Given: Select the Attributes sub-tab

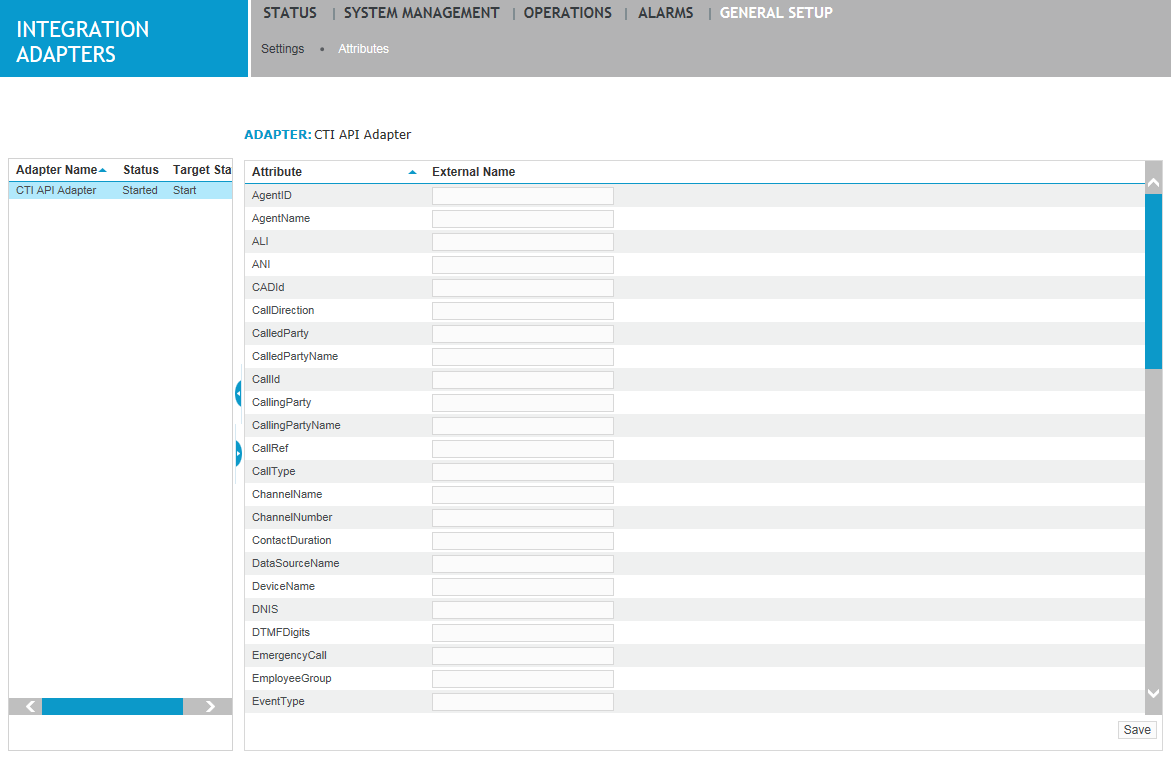Looking at the screenshot, I should [363, 48].
